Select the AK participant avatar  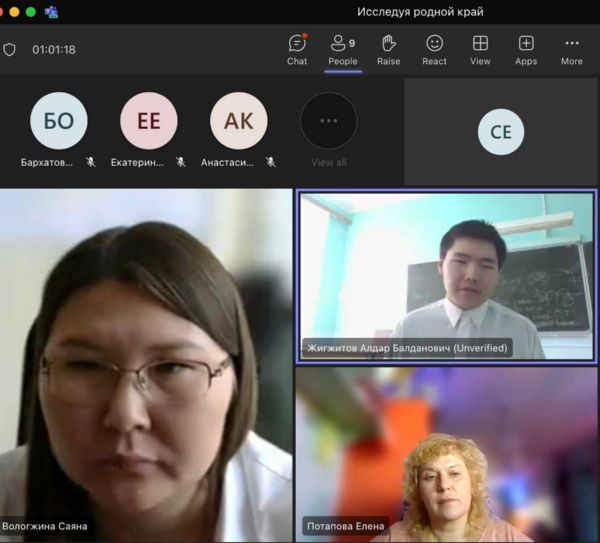pos(239,121)
